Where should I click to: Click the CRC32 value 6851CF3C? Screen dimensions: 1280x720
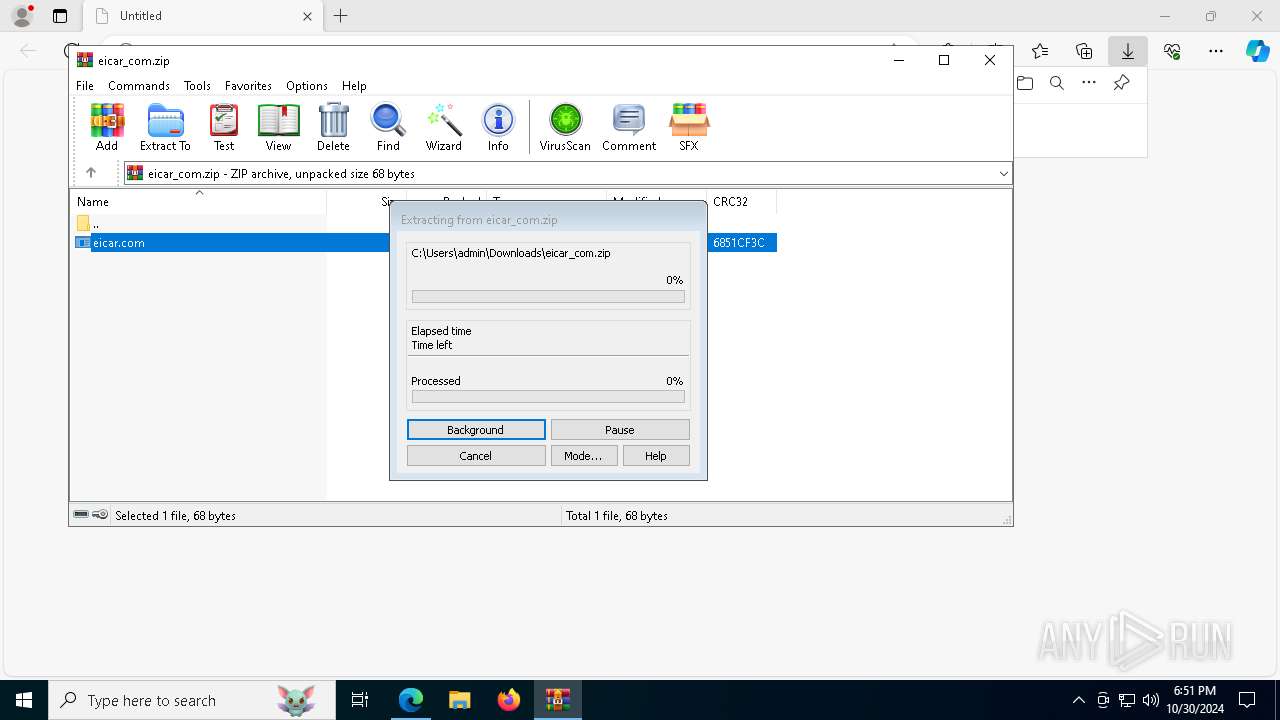point(739,242)
